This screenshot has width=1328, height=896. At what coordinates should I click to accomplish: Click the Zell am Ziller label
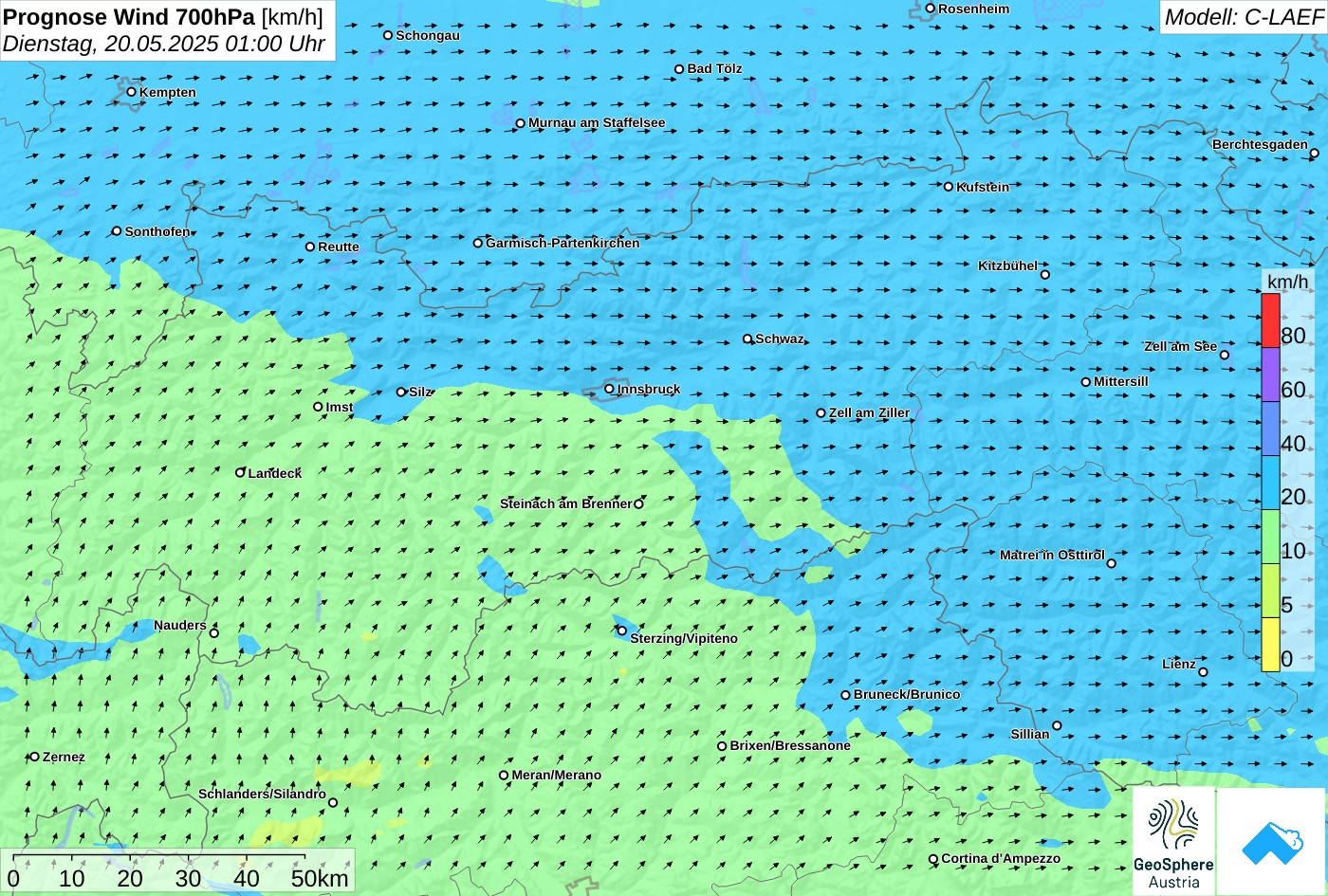869,412
